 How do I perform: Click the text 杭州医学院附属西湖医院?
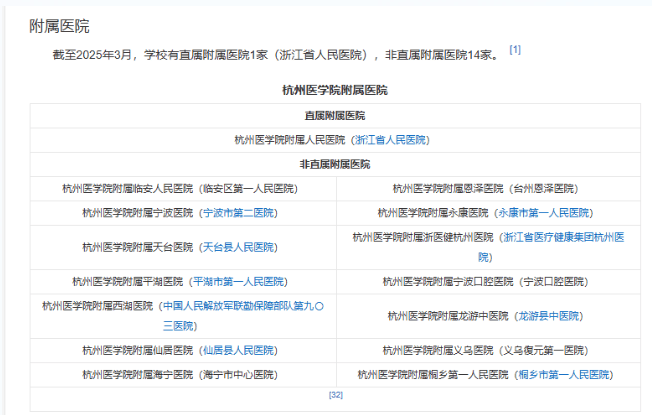click(x=98, y=306)
